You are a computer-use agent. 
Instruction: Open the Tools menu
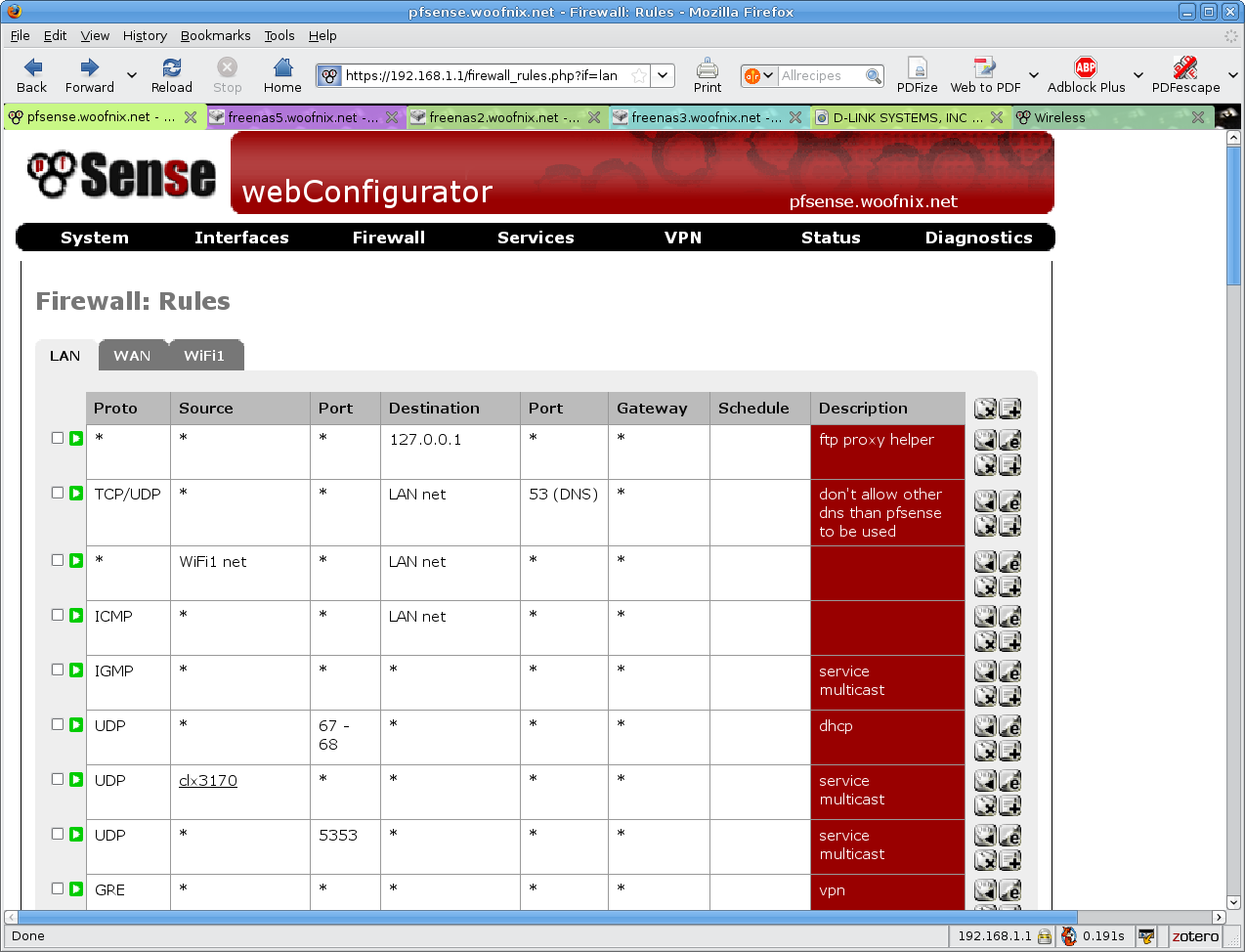(x=279, y=35)
